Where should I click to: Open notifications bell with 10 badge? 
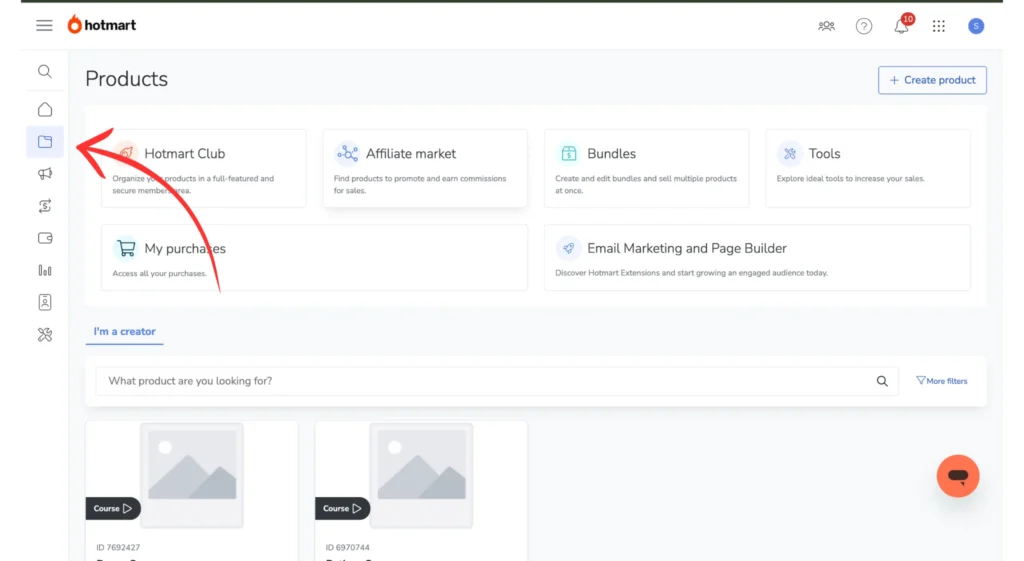[x=902, y=25]
